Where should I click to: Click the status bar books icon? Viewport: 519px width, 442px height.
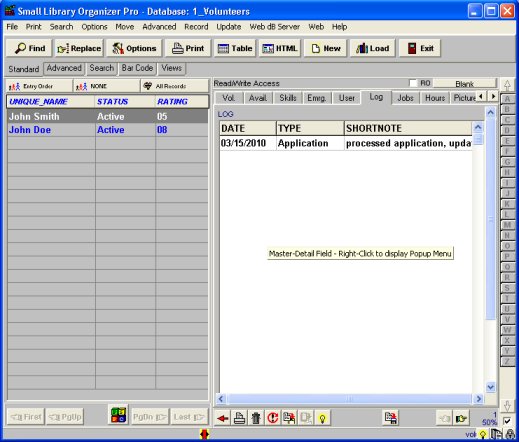[497, 434]
